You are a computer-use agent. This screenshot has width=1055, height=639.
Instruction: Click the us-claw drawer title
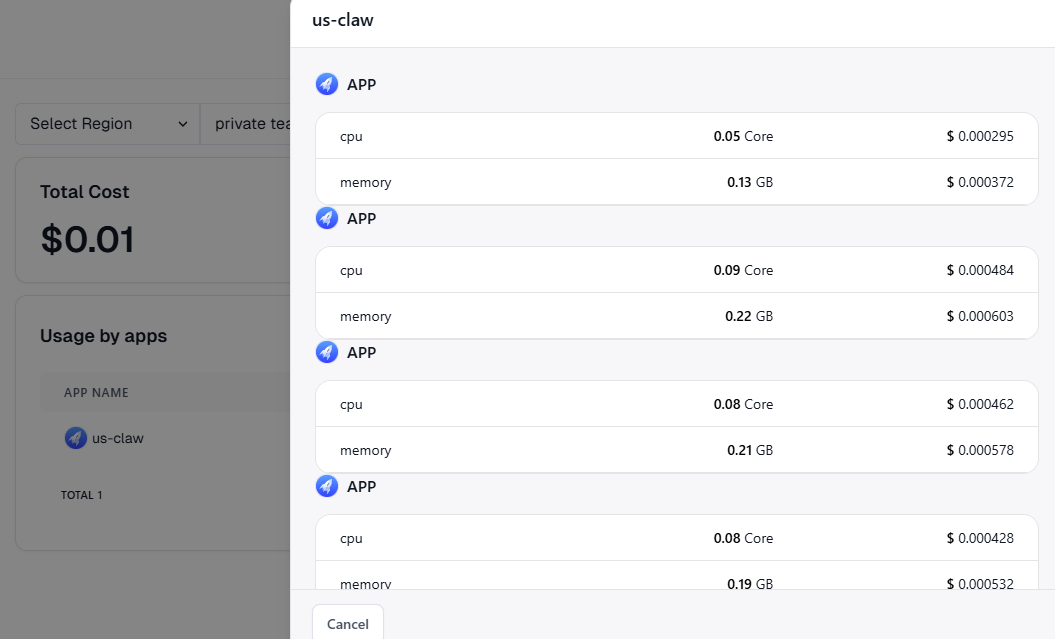click(x=343, y=20)
